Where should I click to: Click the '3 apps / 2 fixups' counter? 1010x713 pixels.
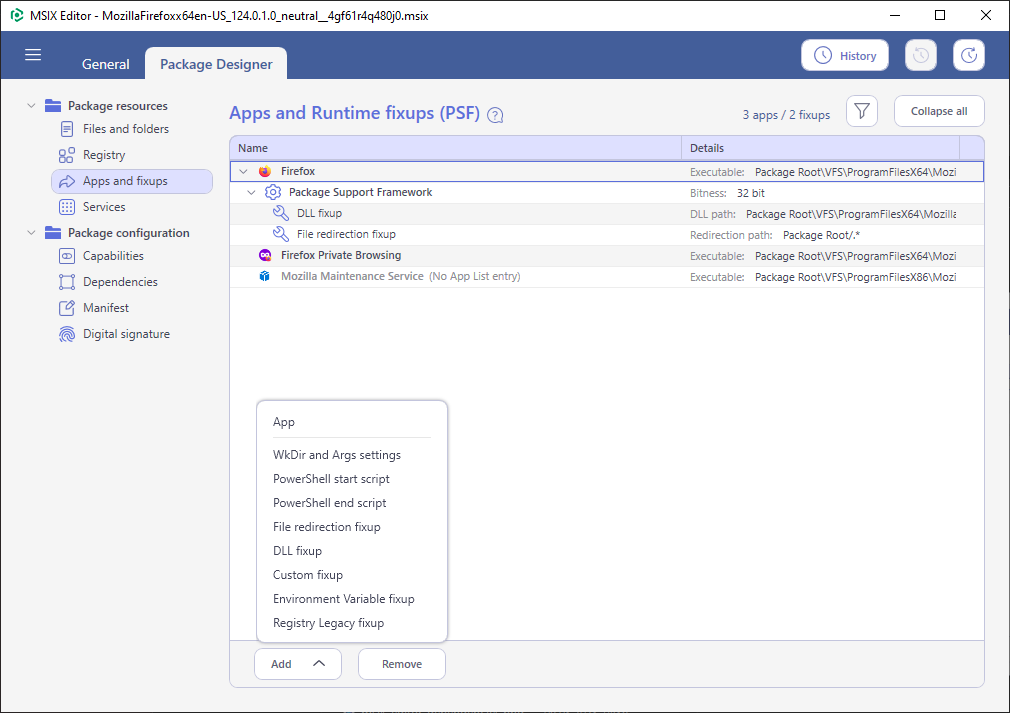(x=786, y=115)
